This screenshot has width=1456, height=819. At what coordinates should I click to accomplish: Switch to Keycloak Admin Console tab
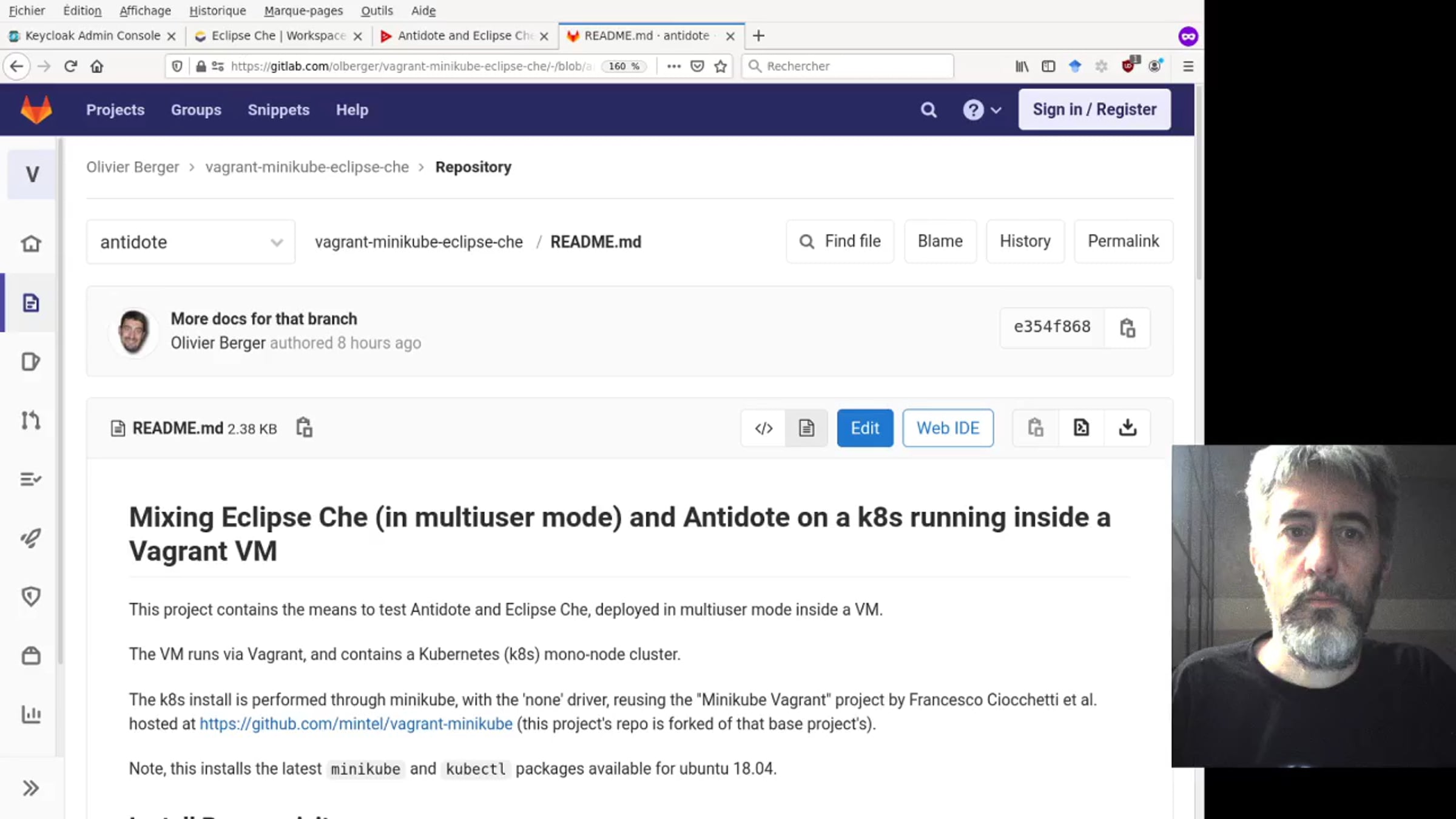coord(92,36)
